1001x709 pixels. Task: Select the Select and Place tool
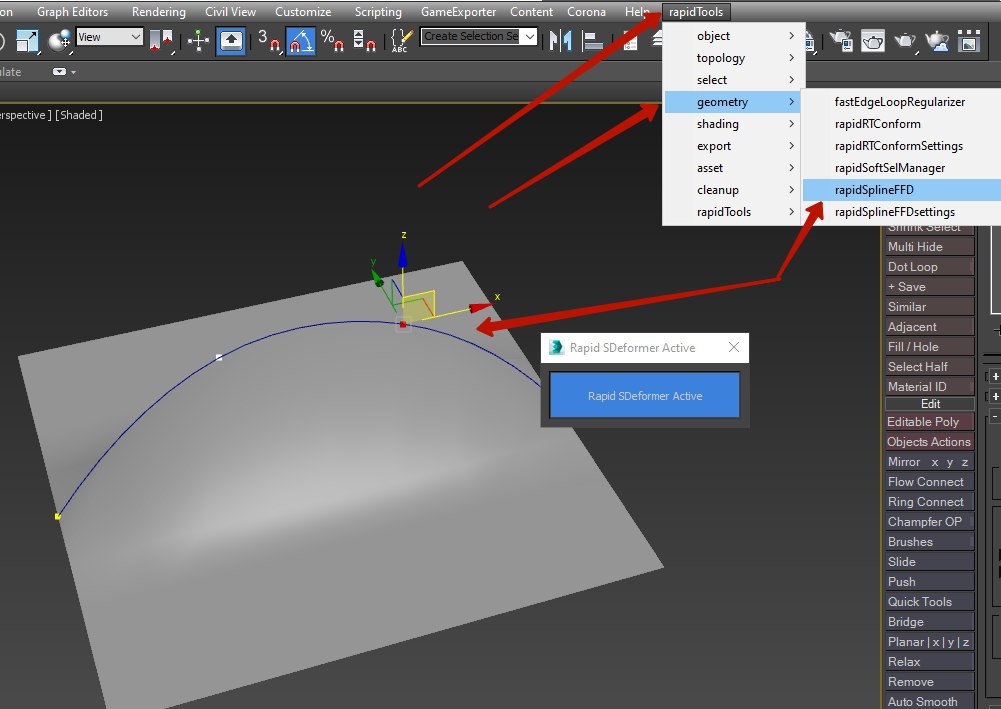tap(60, 41)
